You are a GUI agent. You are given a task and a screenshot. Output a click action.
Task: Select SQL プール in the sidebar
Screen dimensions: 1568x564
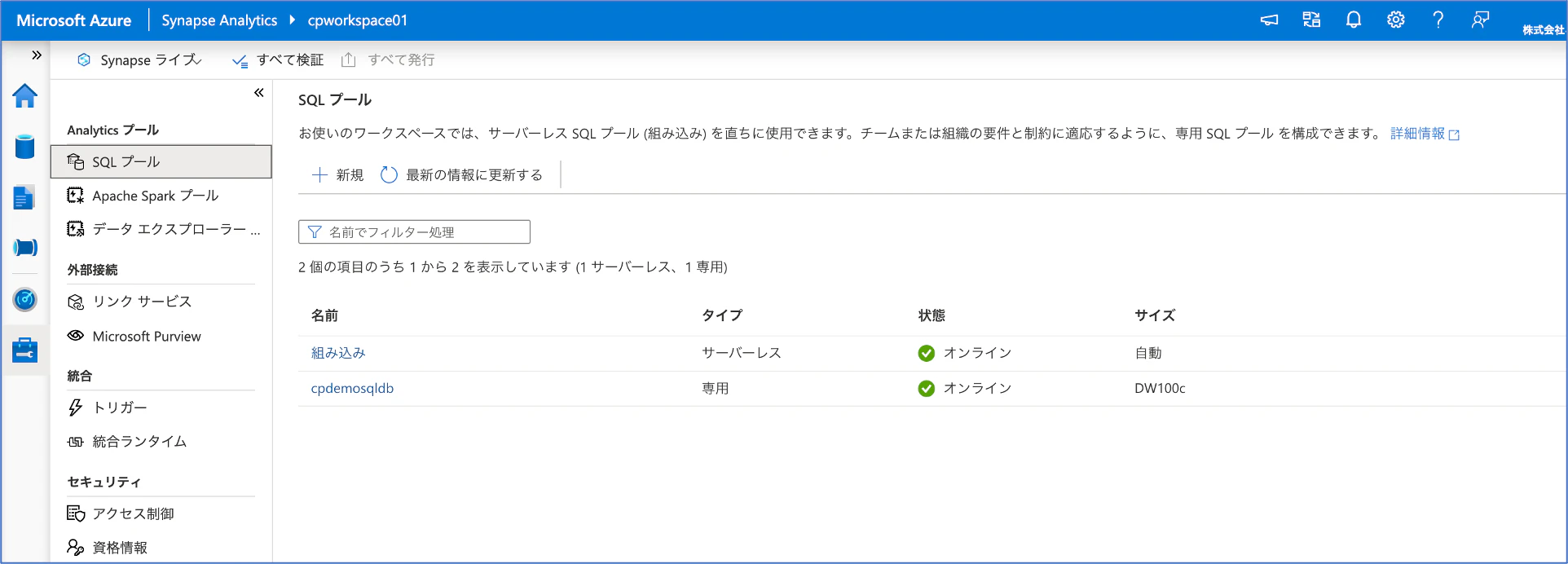click(x=161, y=161)
